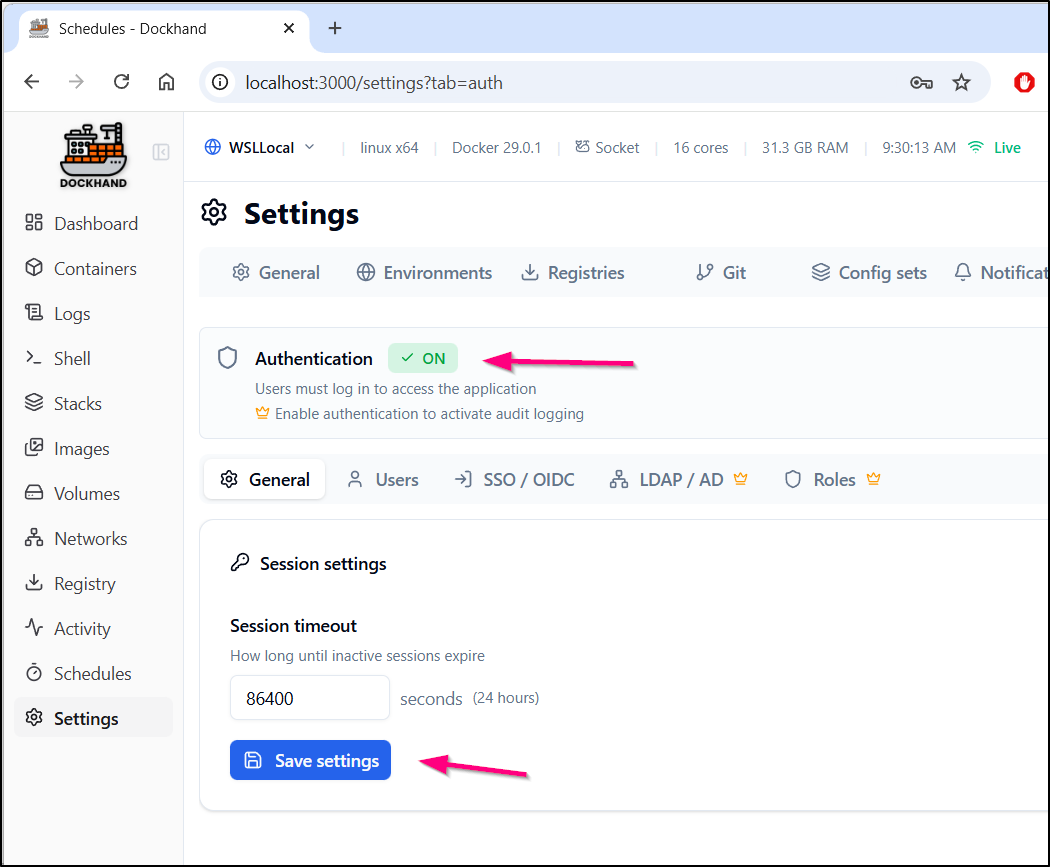Switch to the Environments settings tab
Image resolution: width=1050 pixels, height=867 pixels.
(425, 273)
